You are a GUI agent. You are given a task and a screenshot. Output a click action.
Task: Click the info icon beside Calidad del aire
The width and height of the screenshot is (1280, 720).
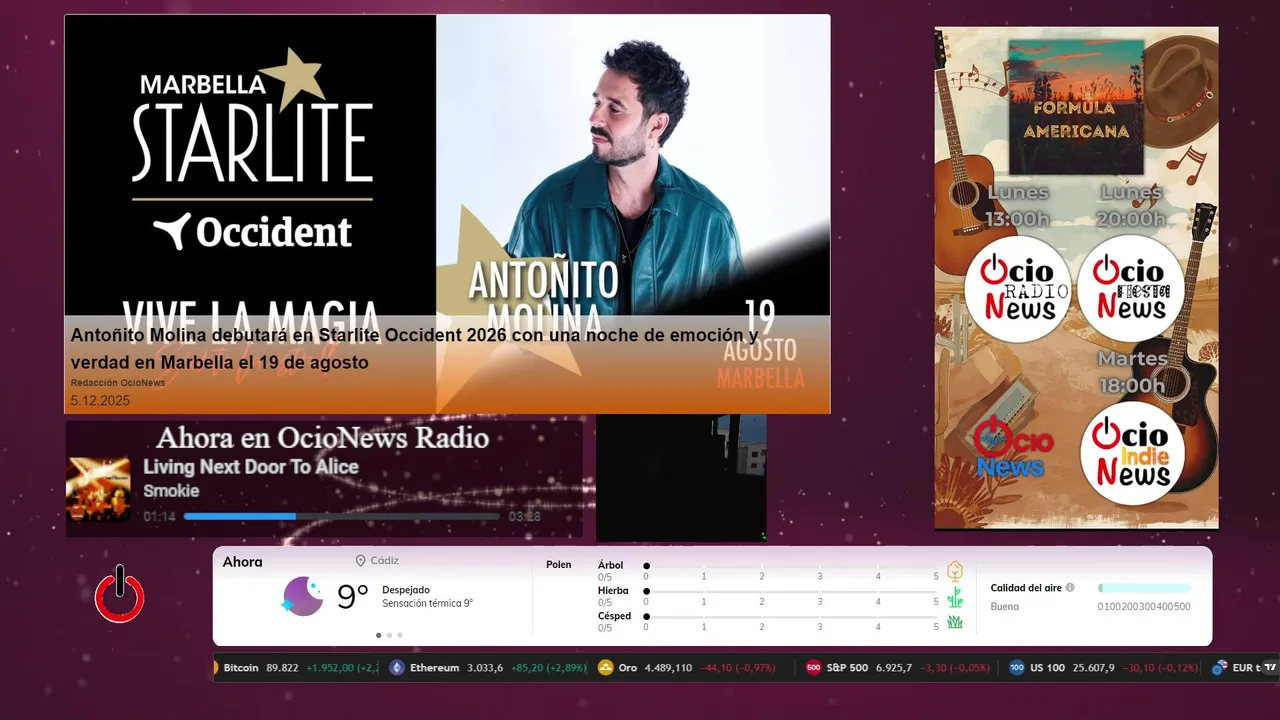(1070, 588)
